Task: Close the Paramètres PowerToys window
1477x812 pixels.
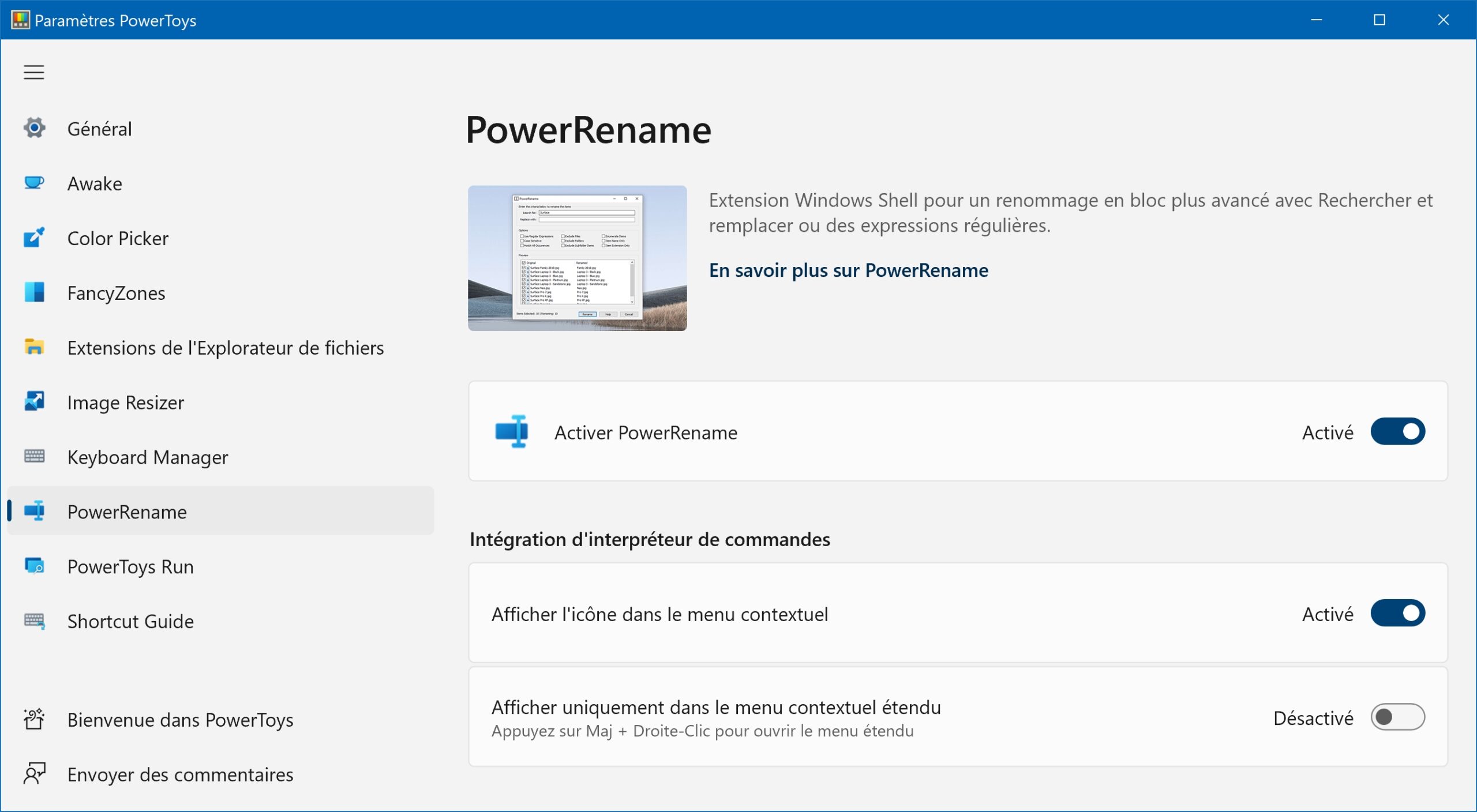Action: pyautogui.click(x=1443, y=20)
